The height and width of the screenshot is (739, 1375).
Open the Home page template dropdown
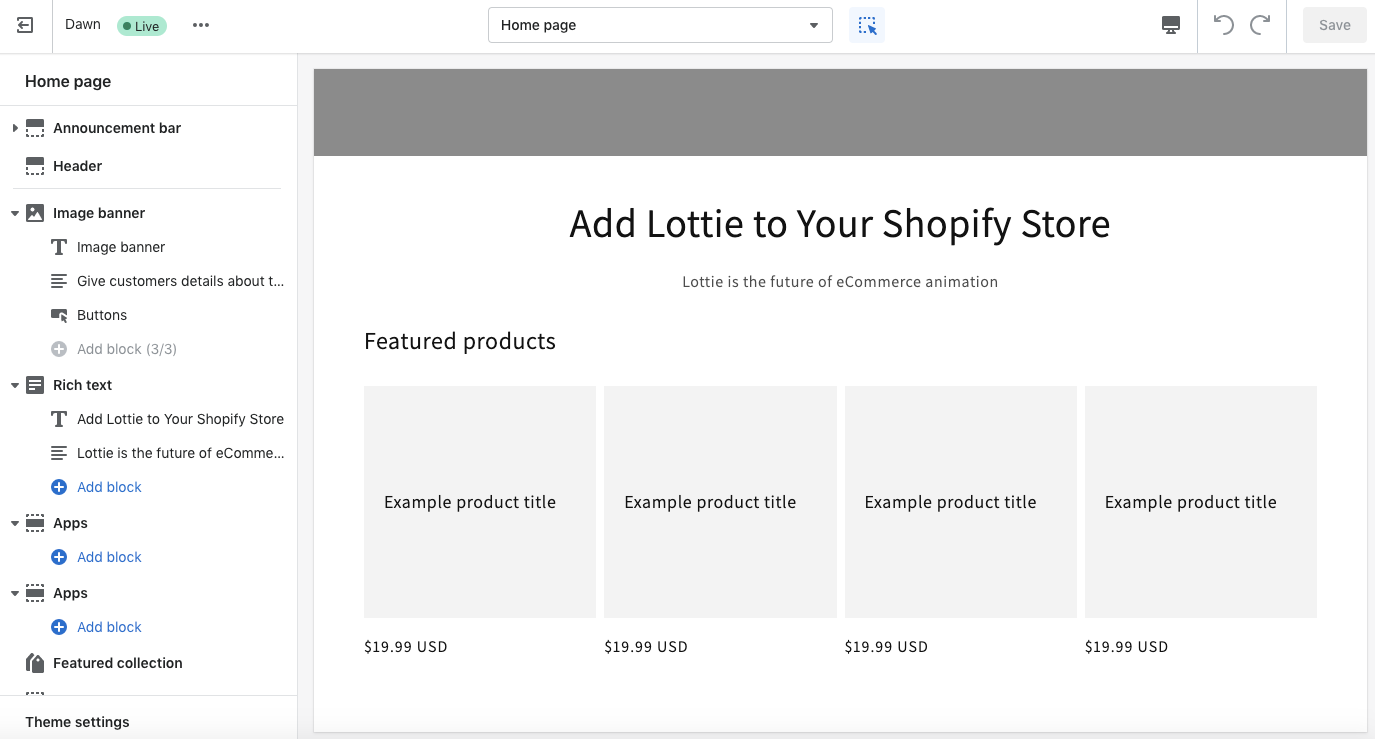660,25
